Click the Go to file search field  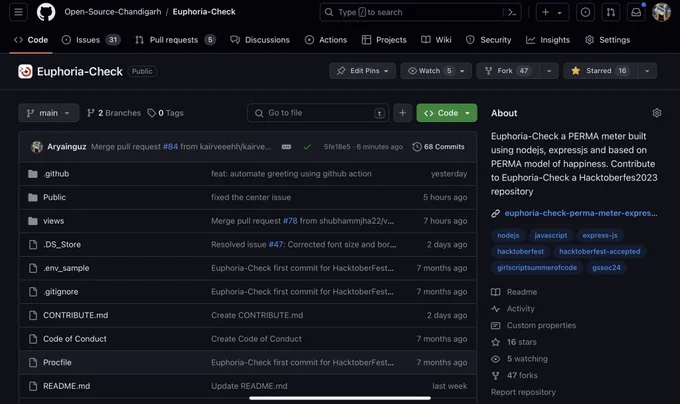click(x=318, y=113)
